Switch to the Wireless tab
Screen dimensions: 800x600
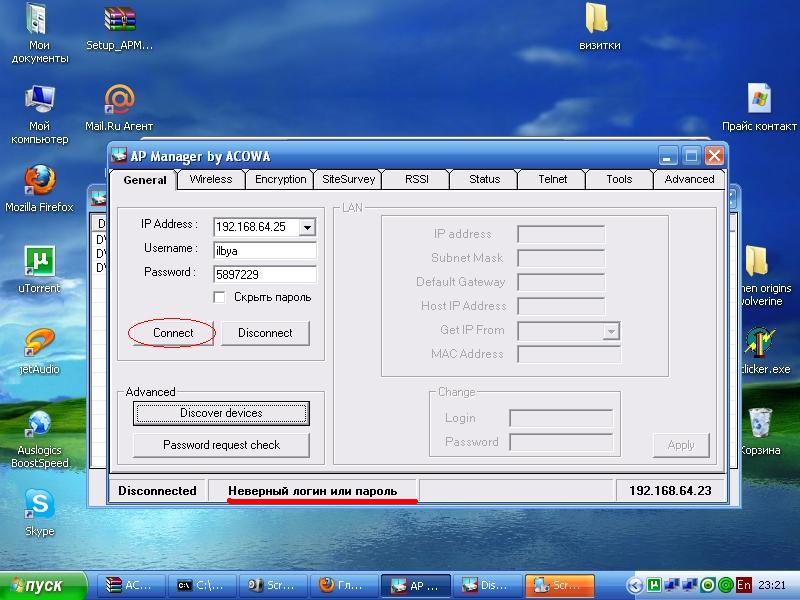click(210, 179)
